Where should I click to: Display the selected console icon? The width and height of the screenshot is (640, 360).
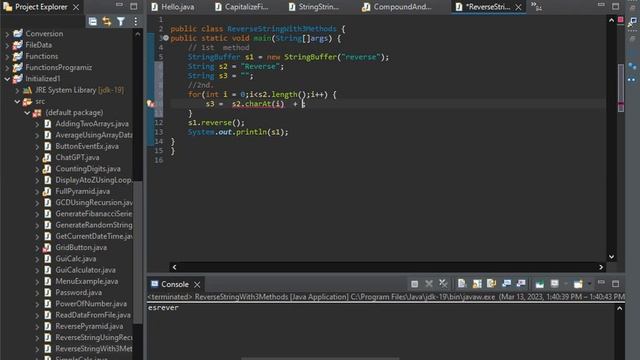(x=554, y=284)
